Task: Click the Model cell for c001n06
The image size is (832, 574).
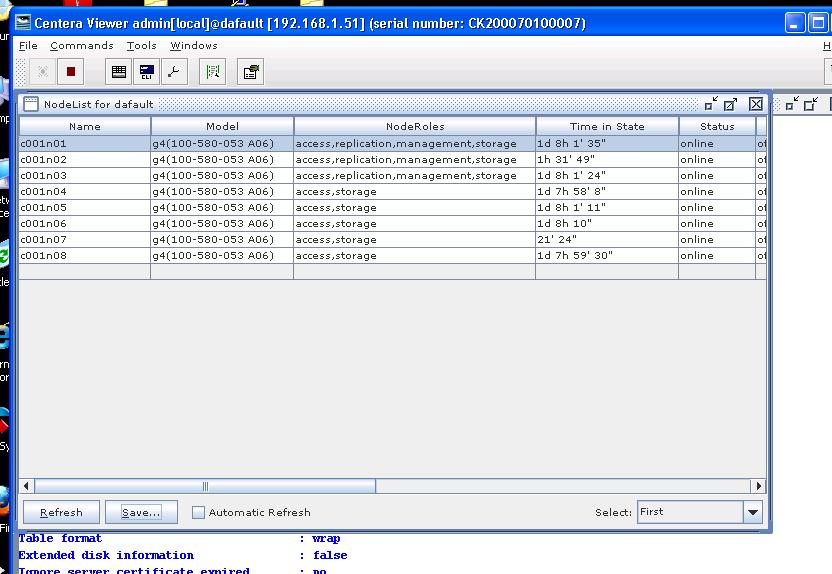Action: 222,223
